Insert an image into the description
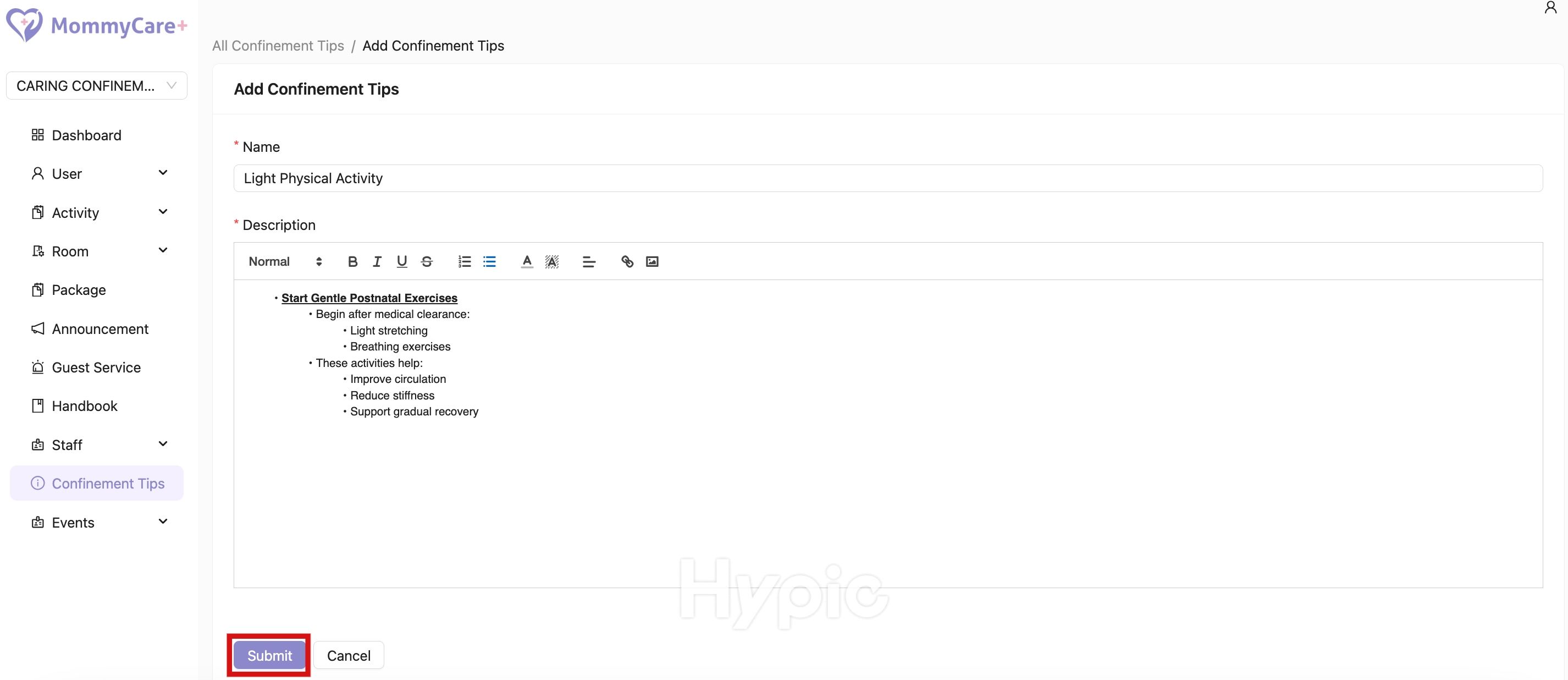This screenshot has width=1568, height=680. (x=652, y=261)
